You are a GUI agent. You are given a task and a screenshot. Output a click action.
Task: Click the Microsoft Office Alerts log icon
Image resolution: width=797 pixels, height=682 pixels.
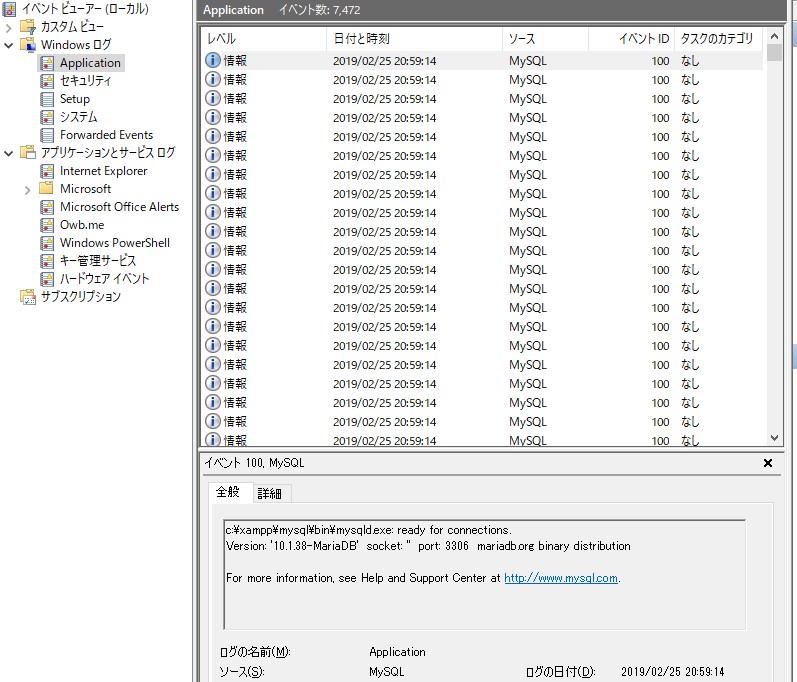point(47,207)
